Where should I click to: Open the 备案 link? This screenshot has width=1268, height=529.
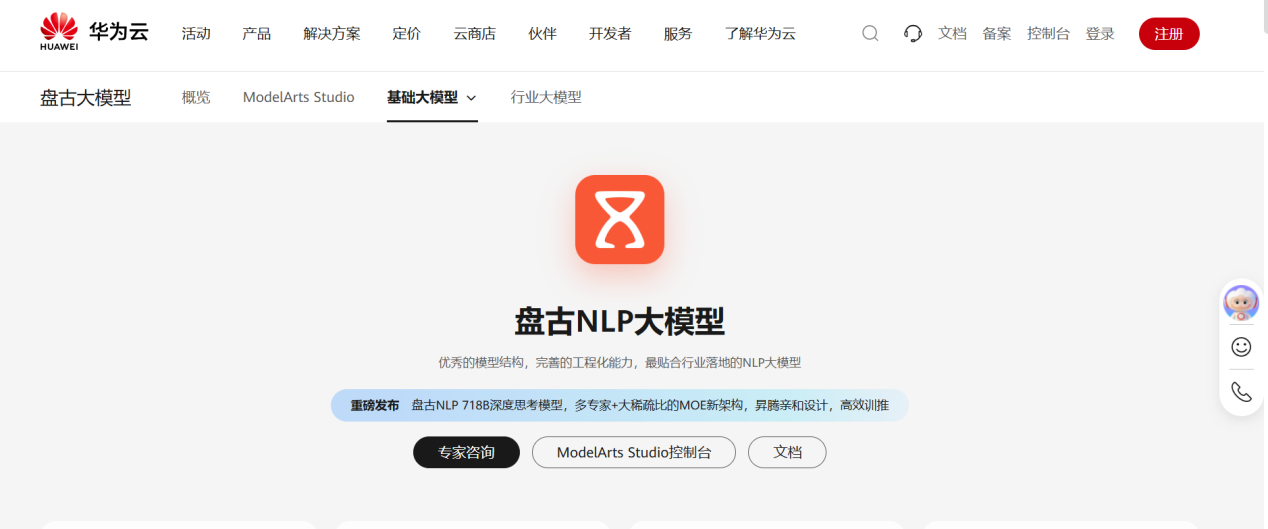coord(997,33)
